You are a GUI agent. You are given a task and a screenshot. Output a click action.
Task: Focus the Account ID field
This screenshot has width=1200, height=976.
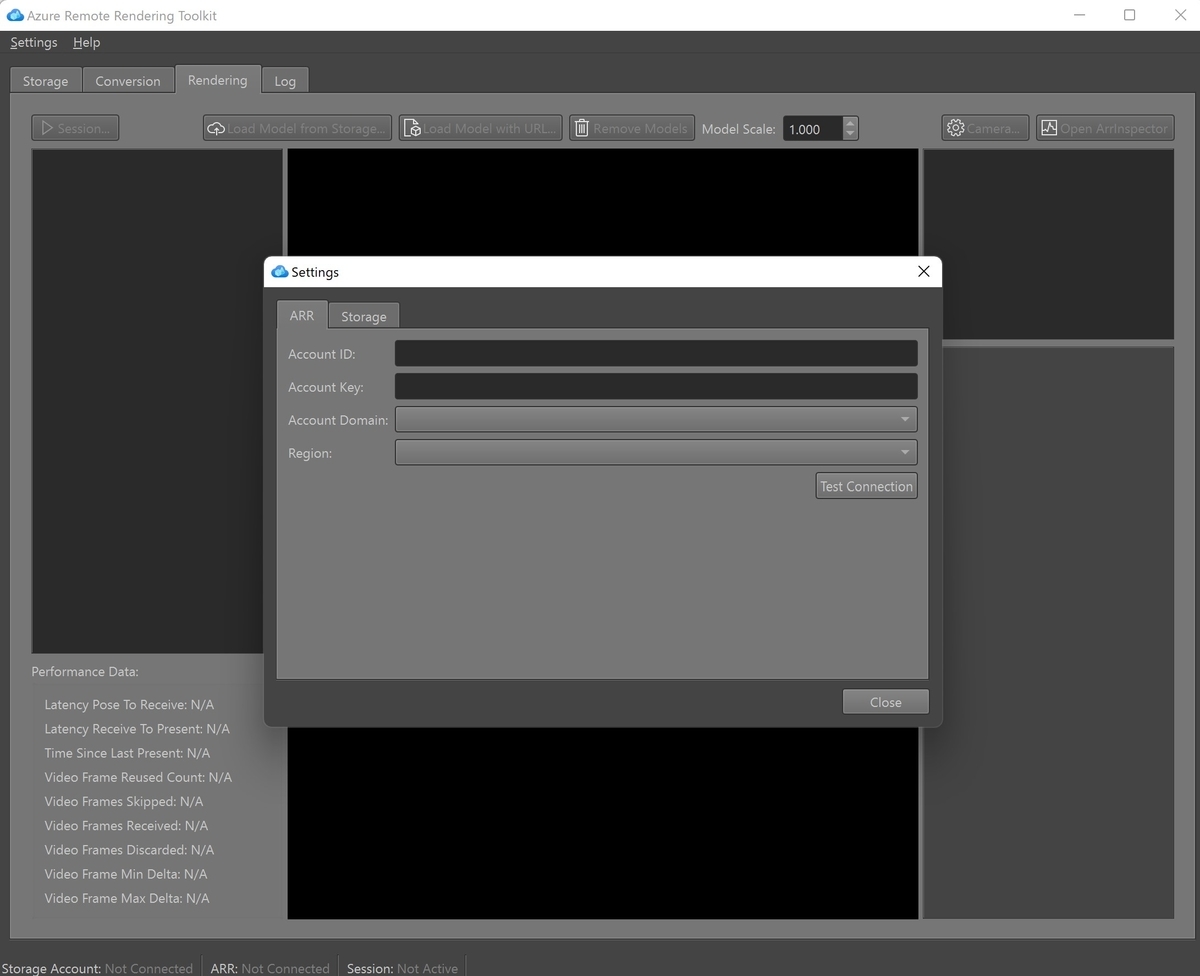tap(656, 353)
